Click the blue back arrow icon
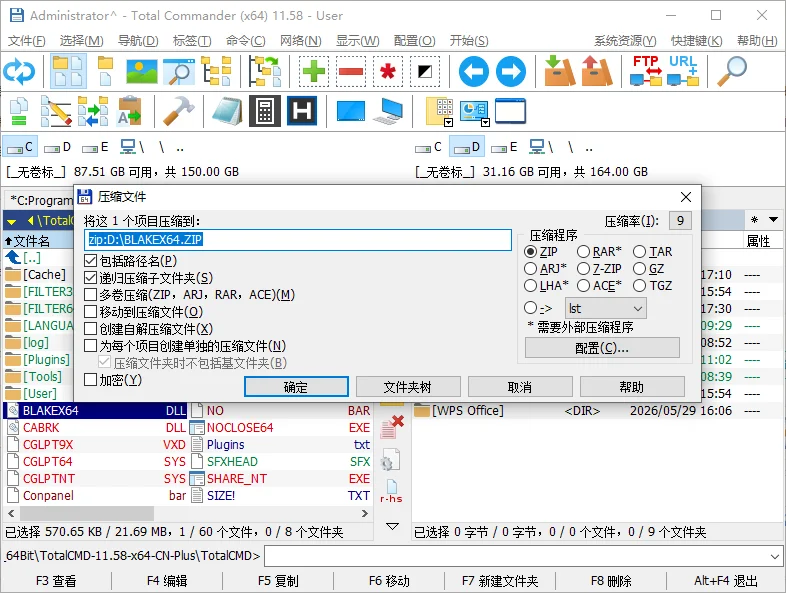The width and height of the screenshot is (786, 593). (474, 72)
